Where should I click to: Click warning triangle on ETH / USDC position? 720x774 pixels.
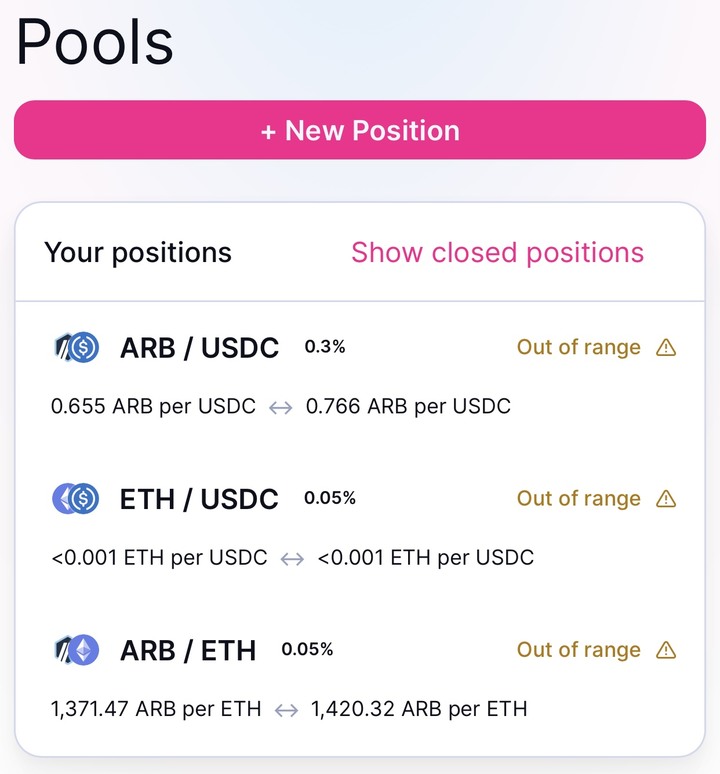click(x=666, y=499)
